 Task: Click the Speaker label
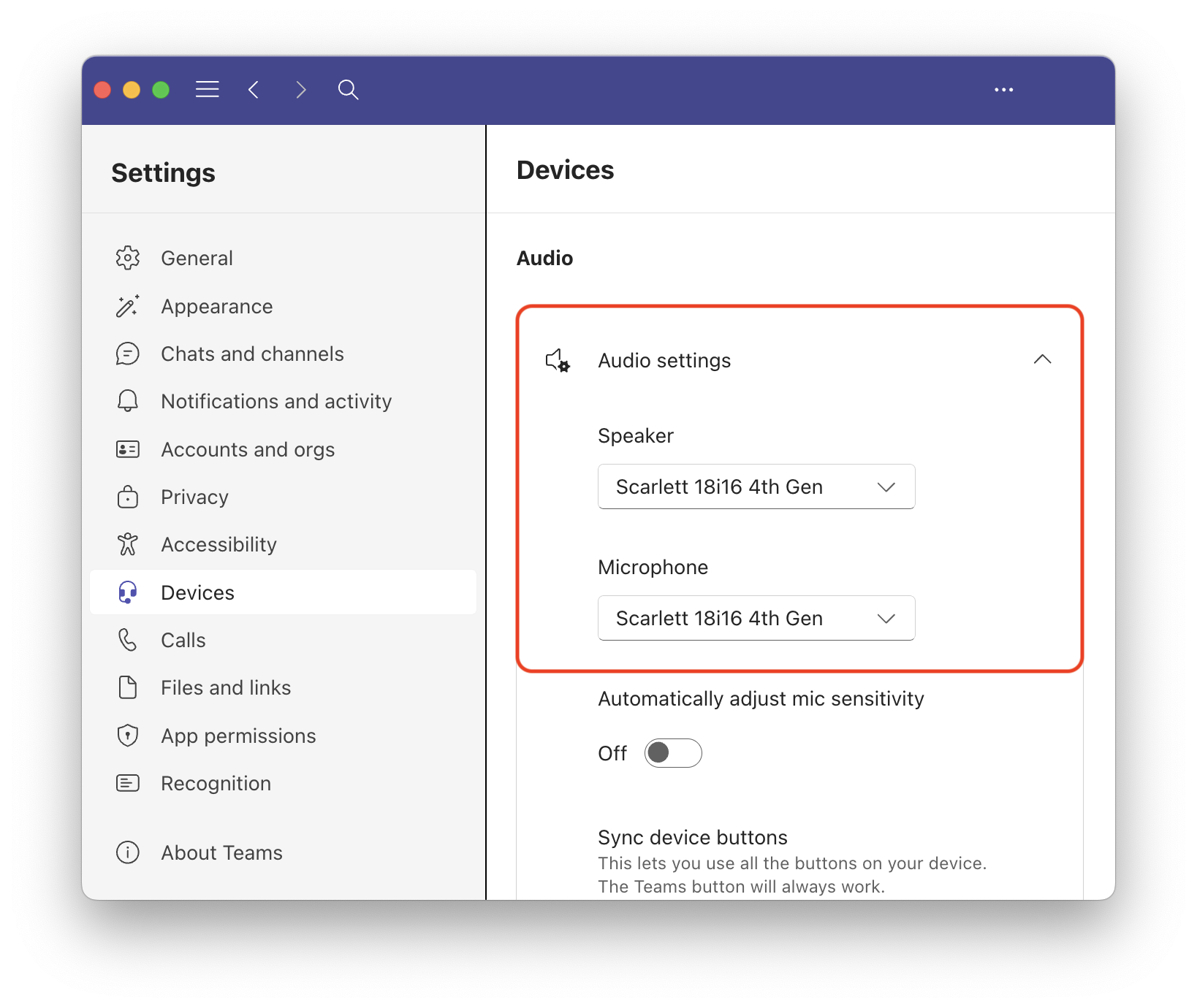point(636,436)
